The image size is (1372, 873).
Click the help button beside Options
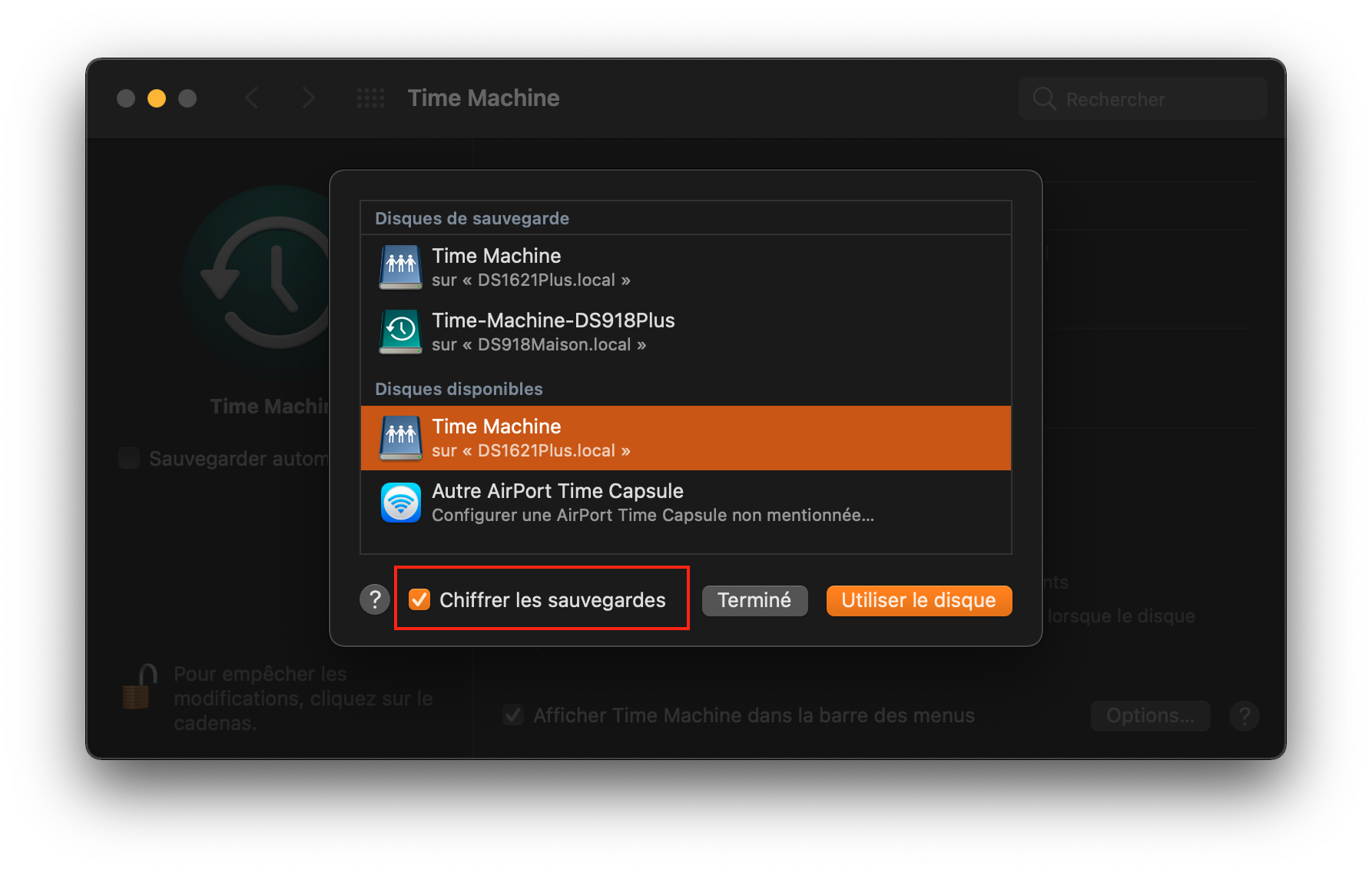tap(1244, 715)
